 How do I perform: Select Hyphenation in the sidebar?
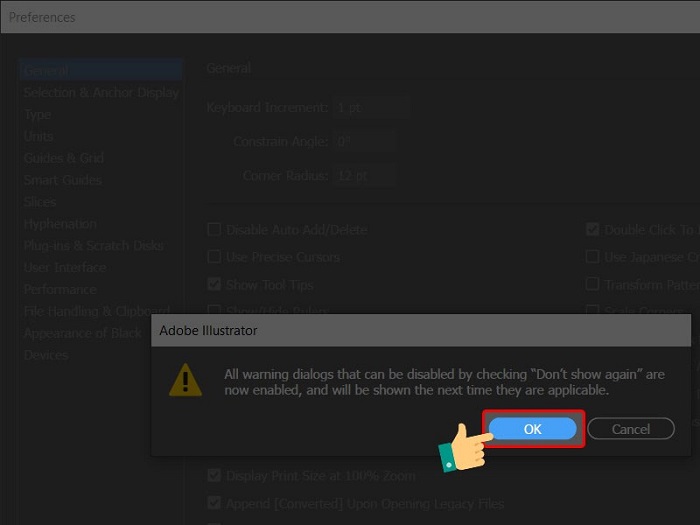point(60,224)
